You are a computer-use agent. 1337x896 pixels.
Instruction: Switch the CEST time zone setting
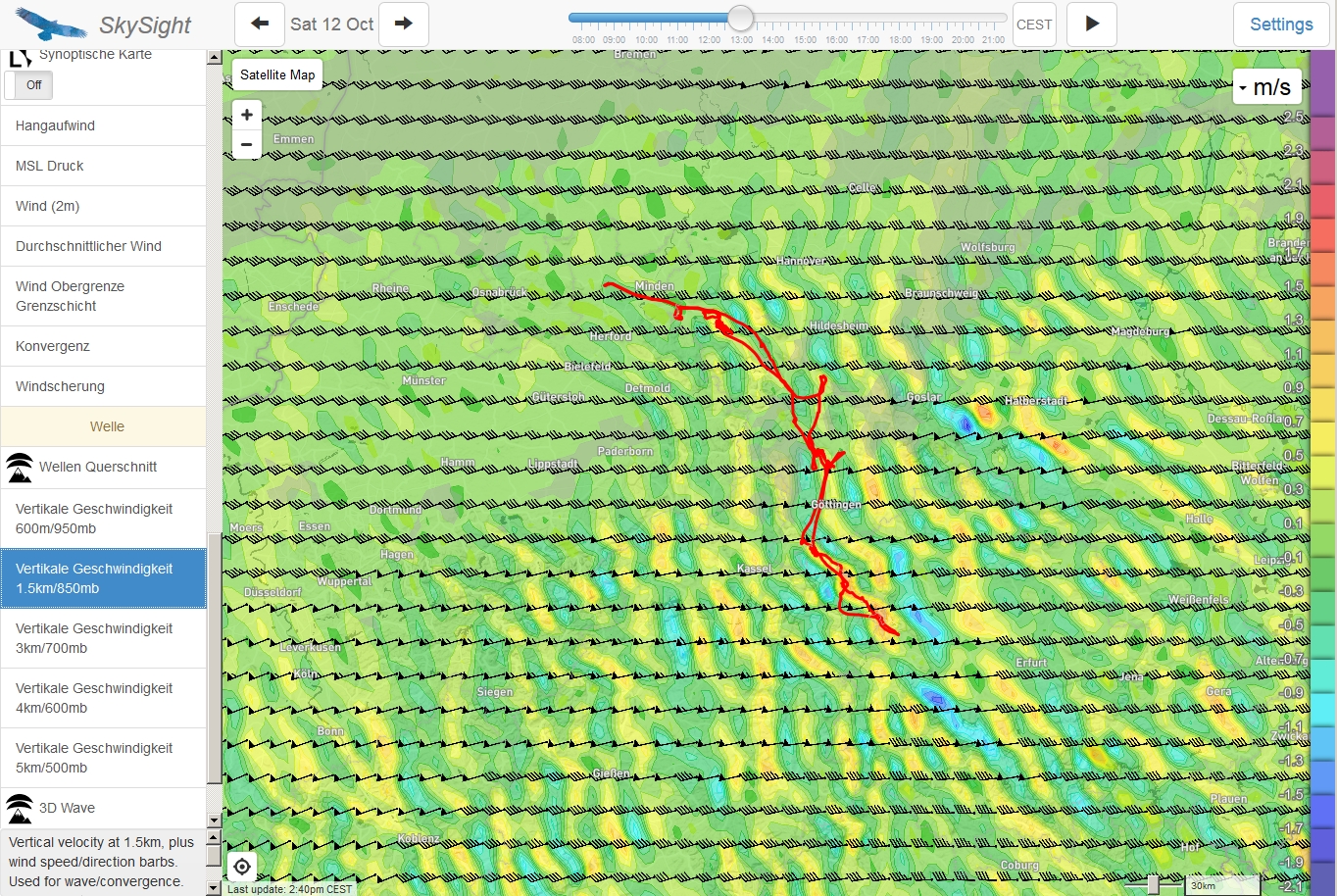click(1034, 25)
